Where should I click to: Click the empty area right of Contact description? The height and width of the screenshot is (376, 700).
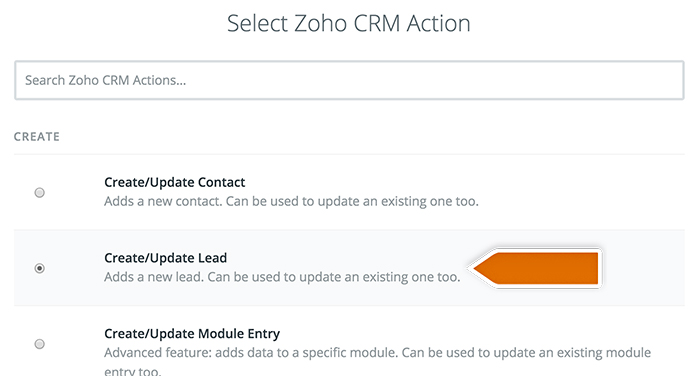580,201
